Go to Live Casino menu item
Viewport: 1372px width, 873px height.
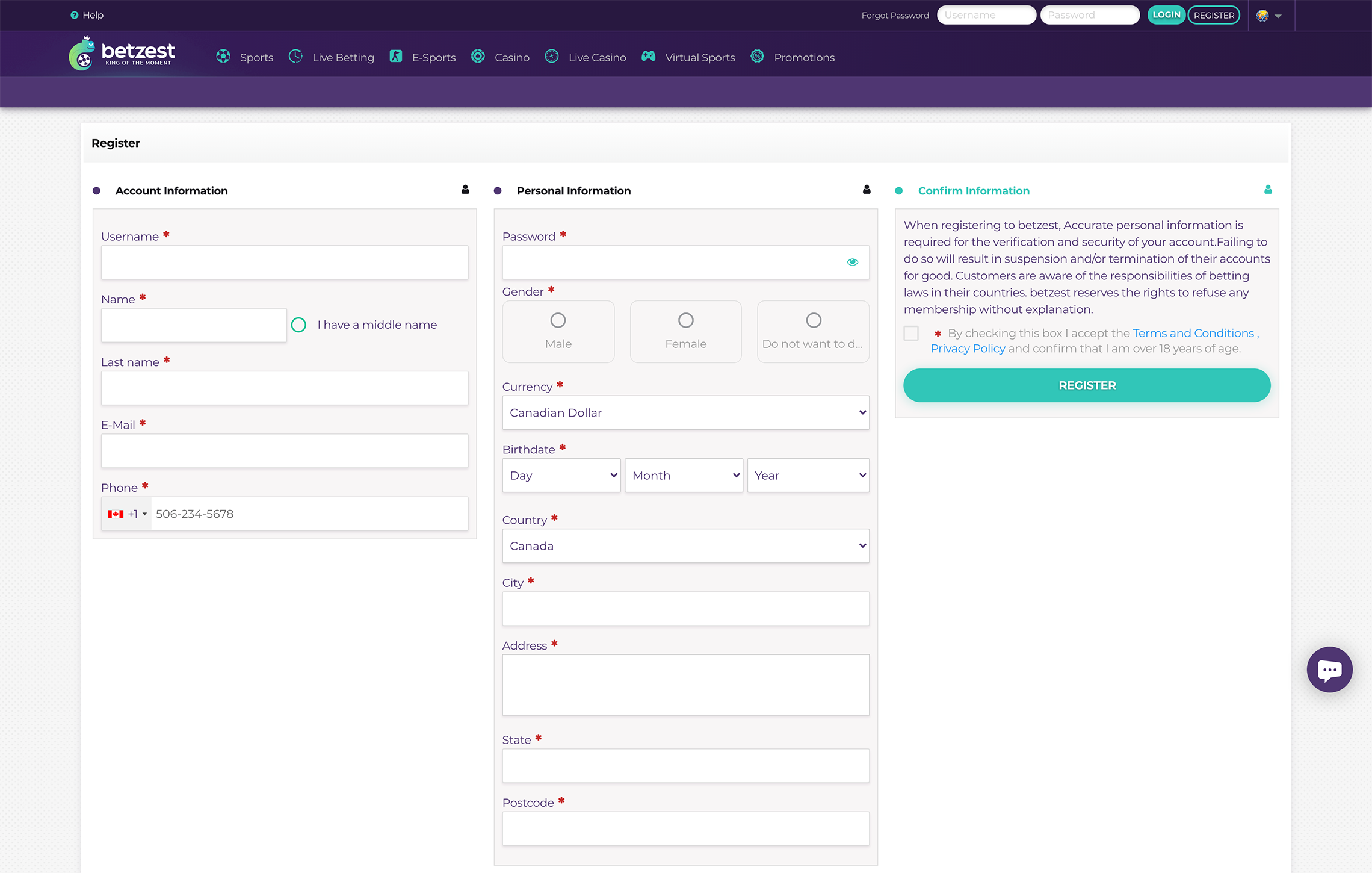(x=596, y=58)
